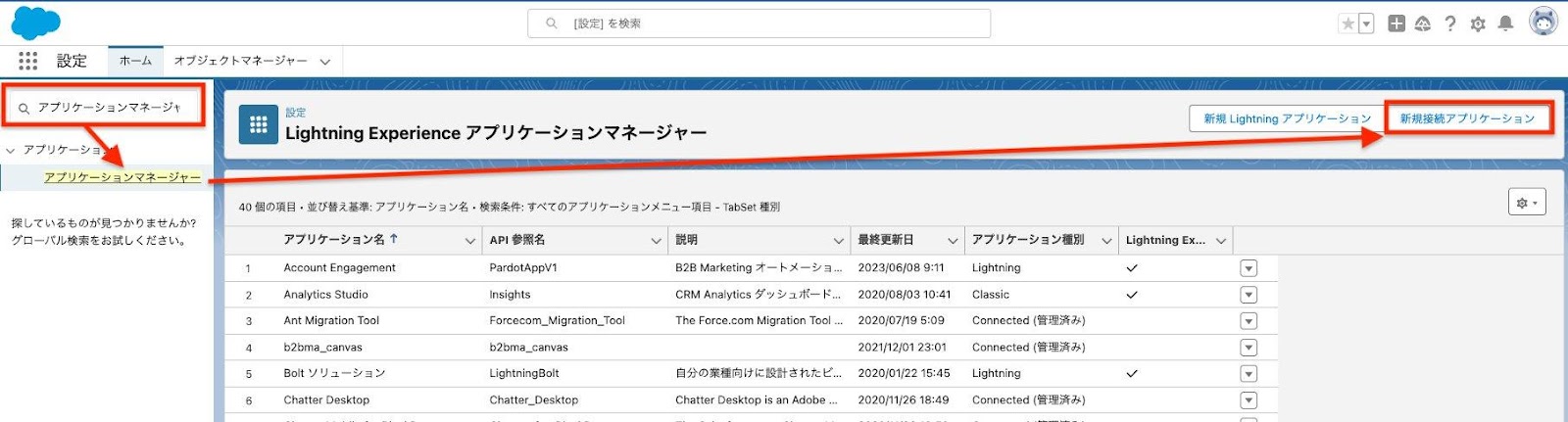Click the Forcecom_Migration_Tool API name cell

[x=557, y=320]
